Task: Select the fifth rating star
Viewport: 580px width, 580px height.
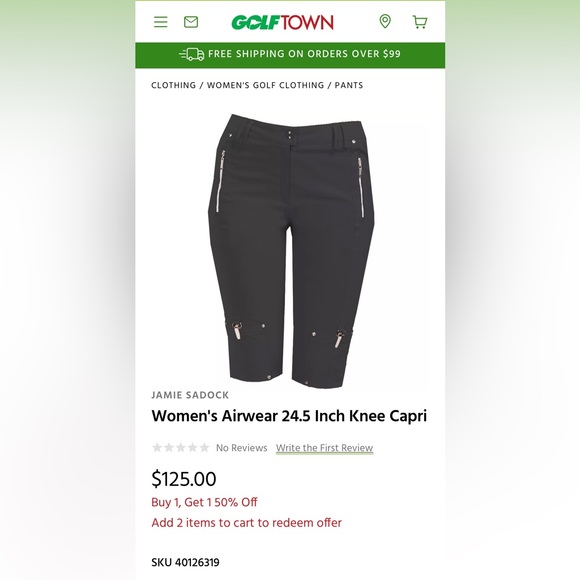Action: coord(204,448)
